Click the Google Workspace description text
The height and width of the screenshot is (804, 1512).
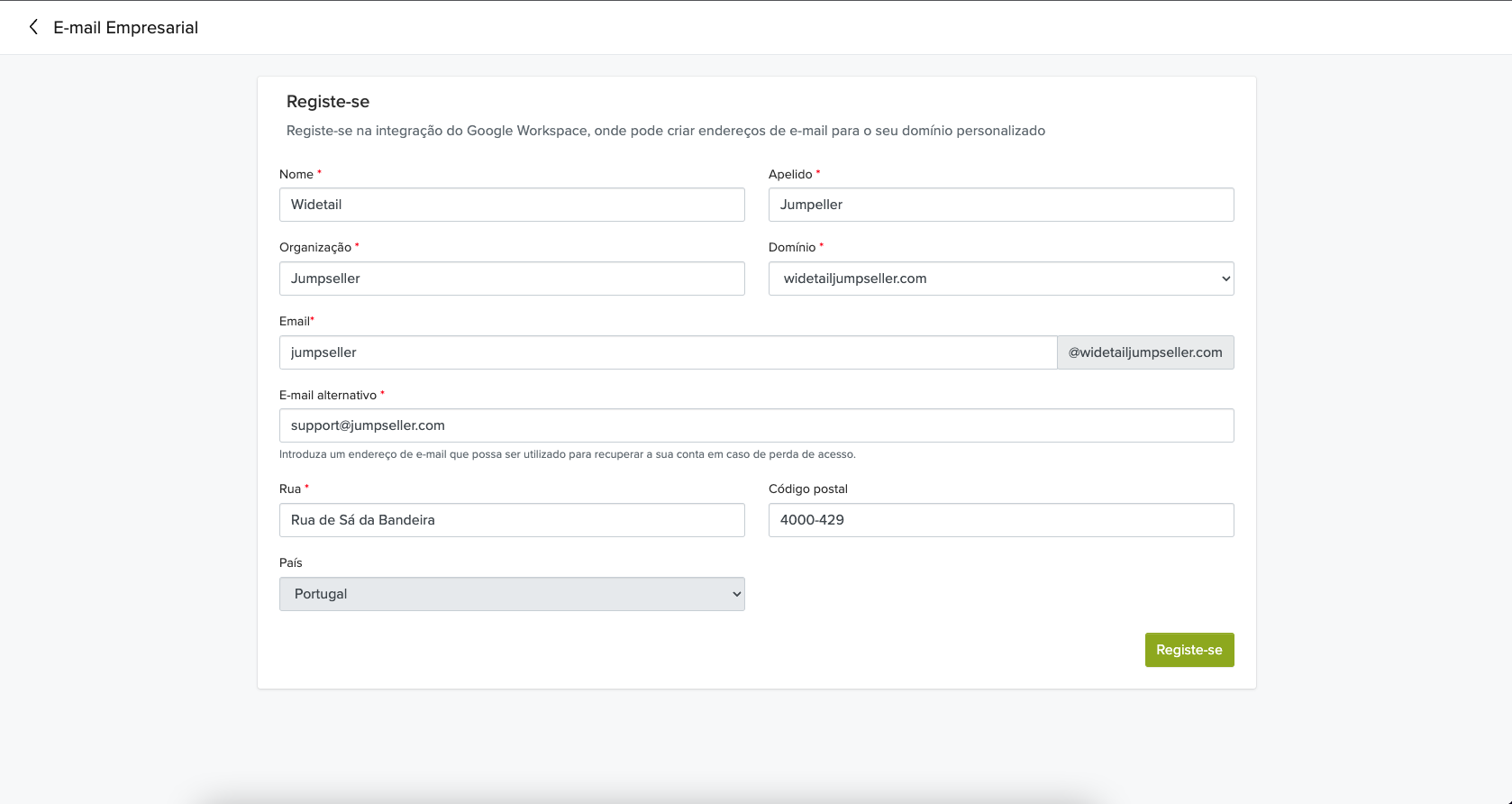[x=665, y=131]
